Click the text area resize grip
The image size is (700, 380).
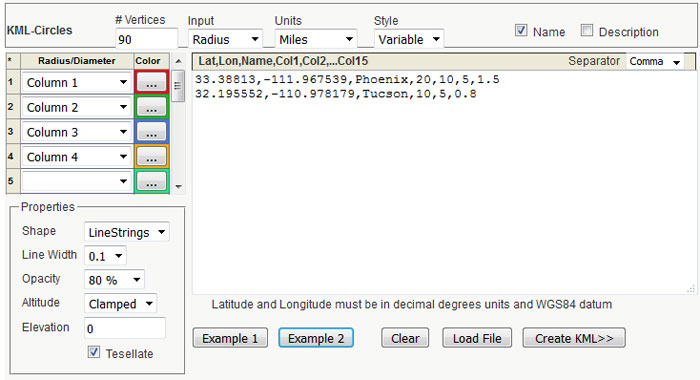coord(691,289)
